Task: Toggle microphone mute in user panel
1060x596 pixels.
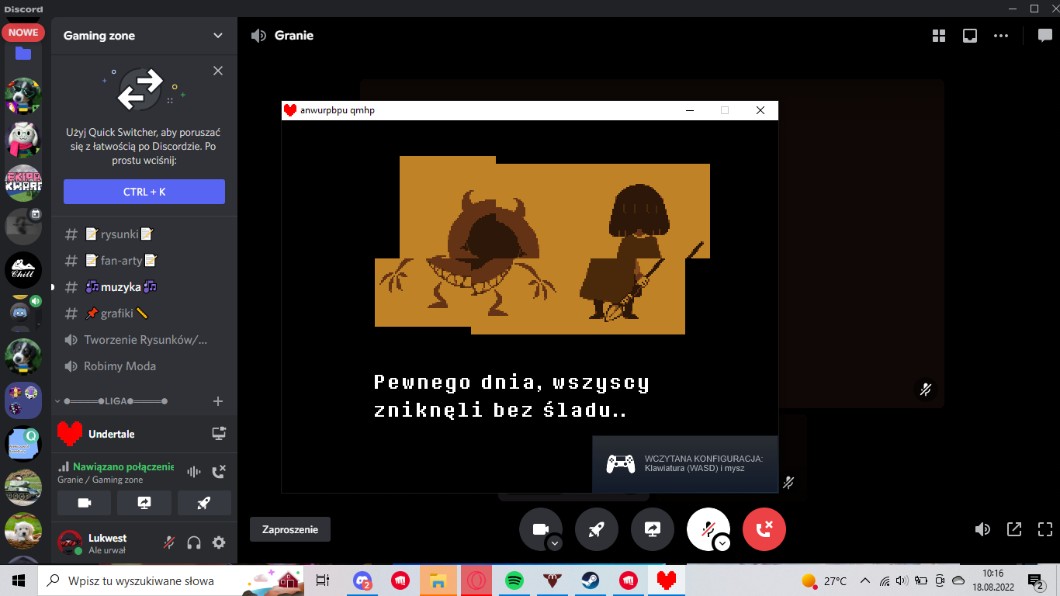Action: click(x=169, y=543)
